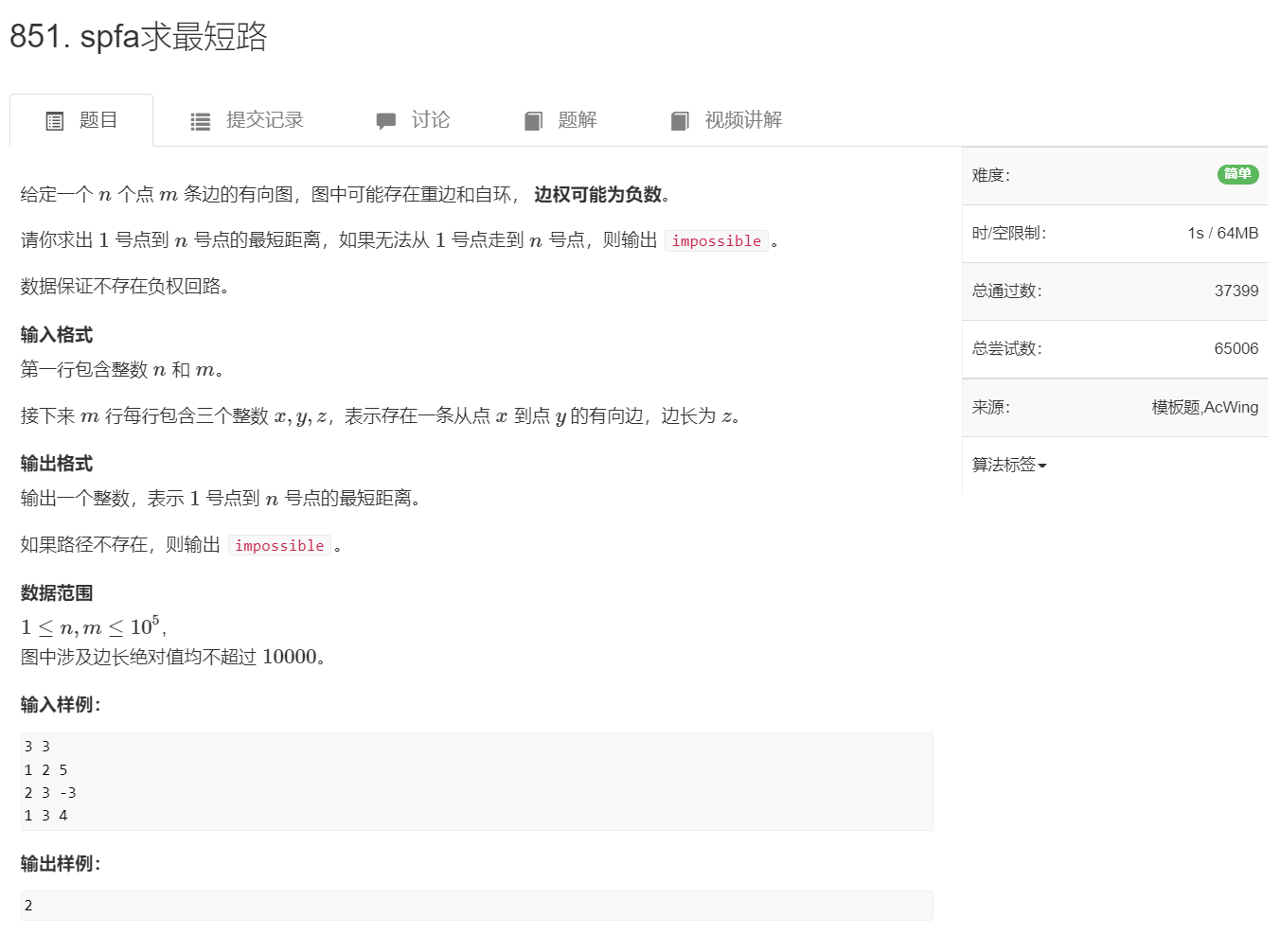
Task: Open the 题目 tab
Action: (81, 120)
